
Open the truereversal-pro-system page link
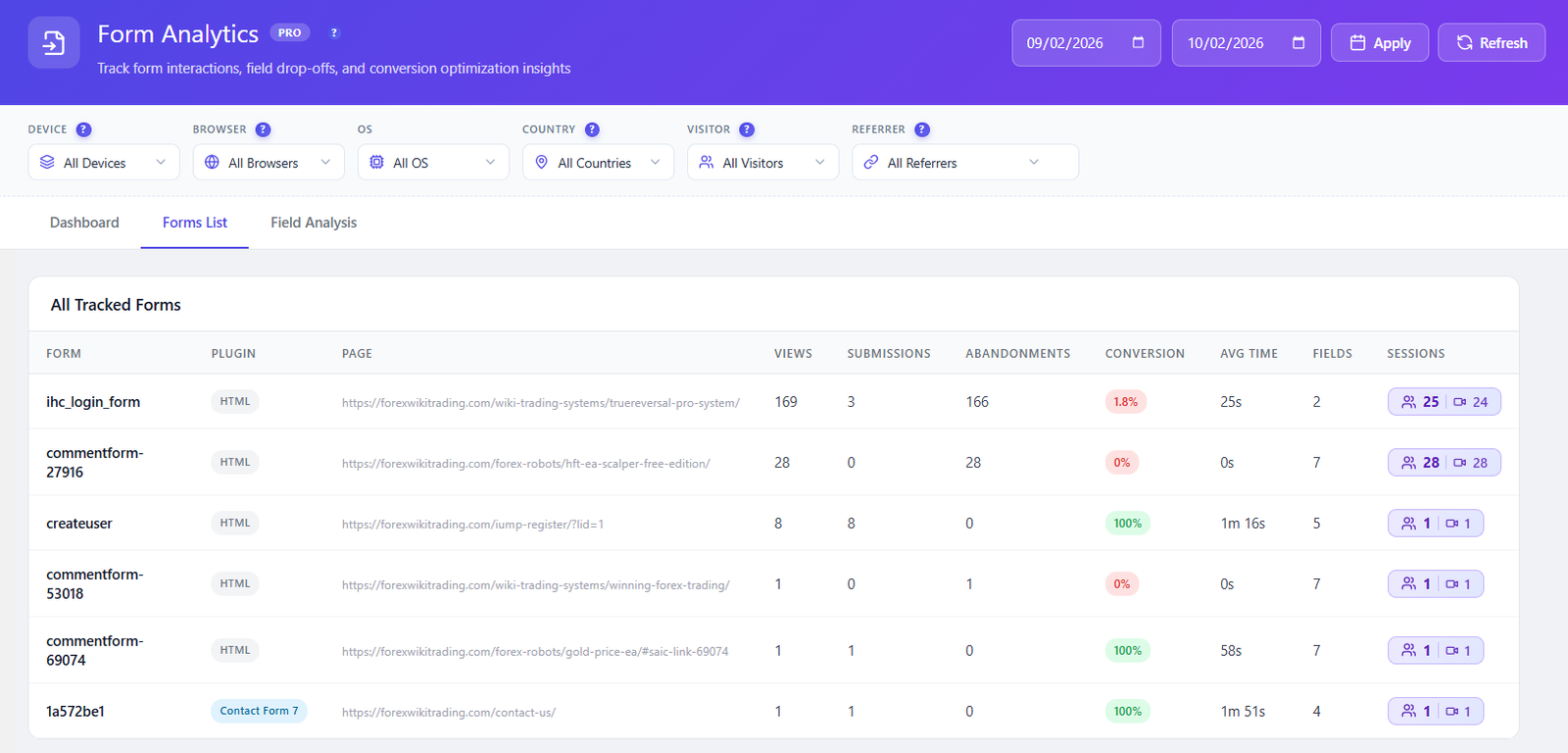(x=540, y=403)
